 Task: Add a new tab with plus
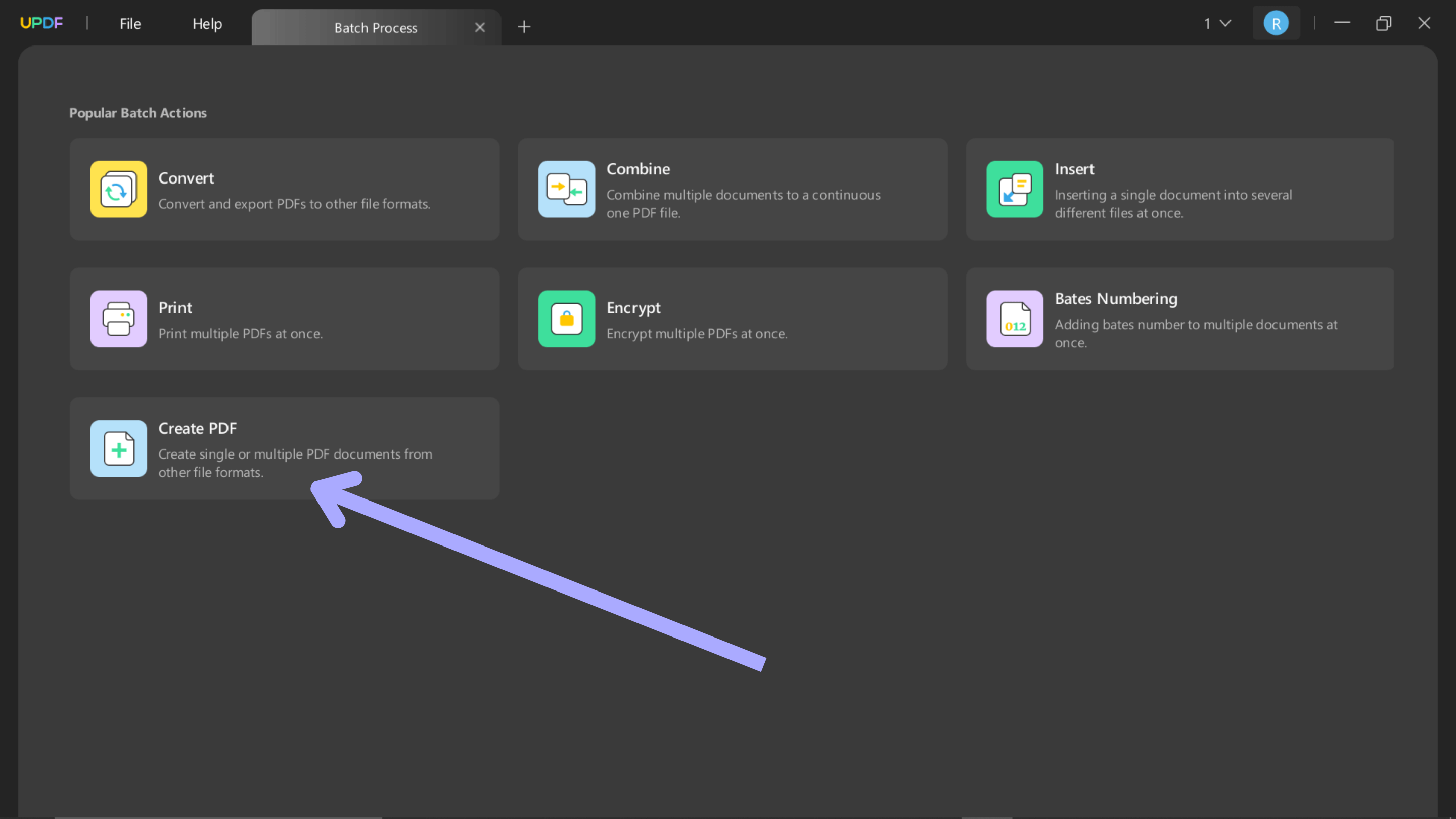[x=524, y=27]
